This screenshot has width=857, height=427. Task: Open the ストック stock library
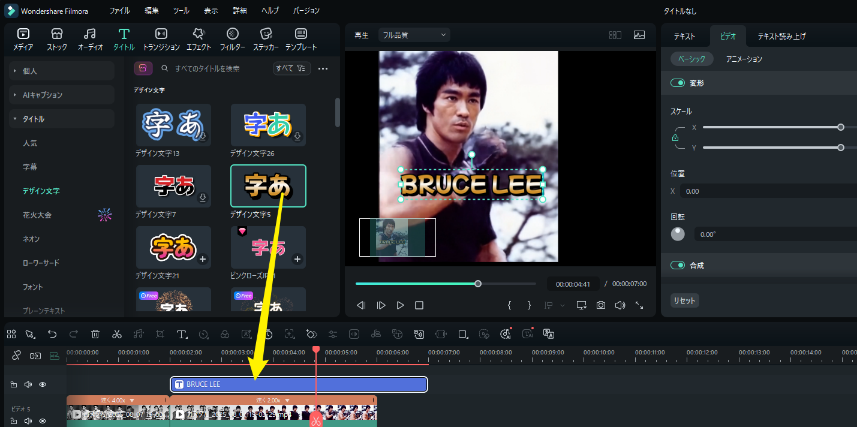point(57,39)
